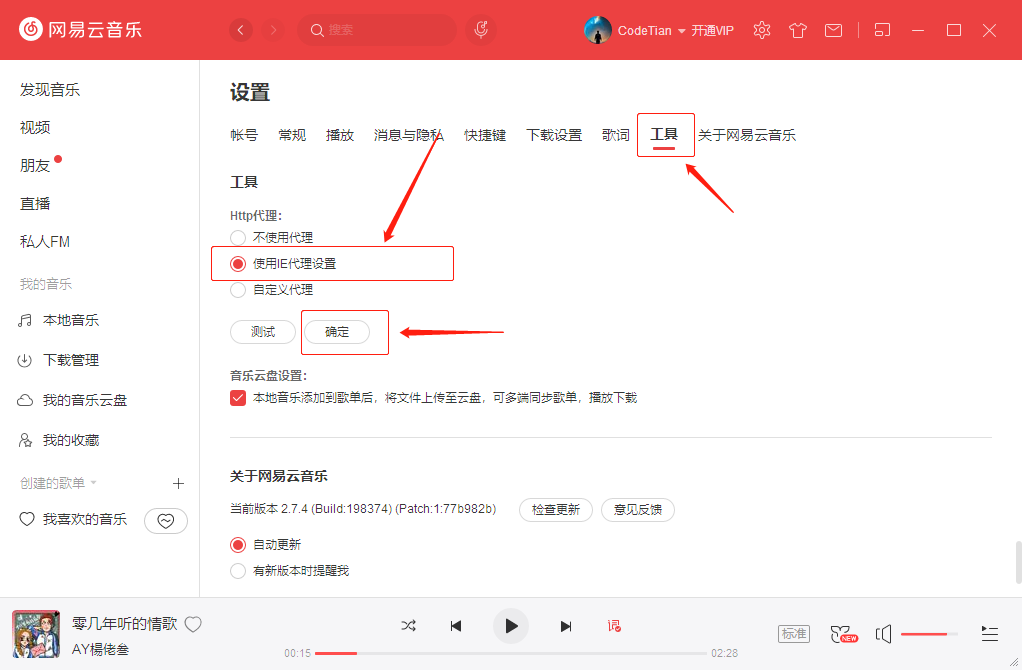Collapse the 创建的歌单 section

(x=93, y=483)
